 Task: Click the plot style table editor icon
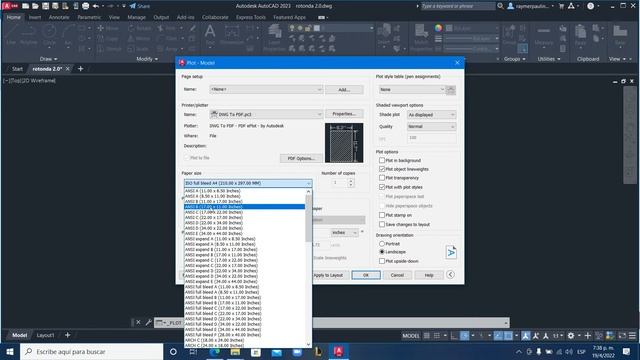[451, 90]
